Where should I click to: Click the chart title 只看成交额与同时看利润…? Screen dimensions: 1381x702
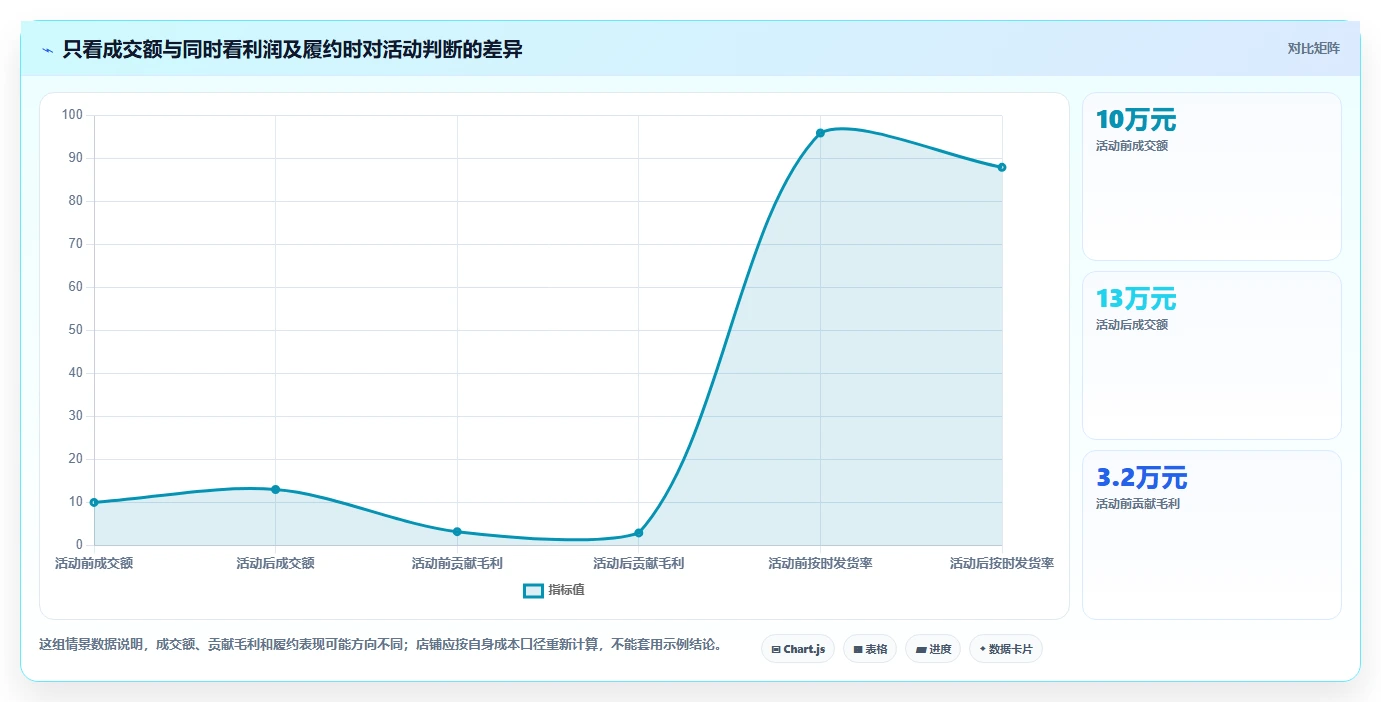tap(292, 49)
